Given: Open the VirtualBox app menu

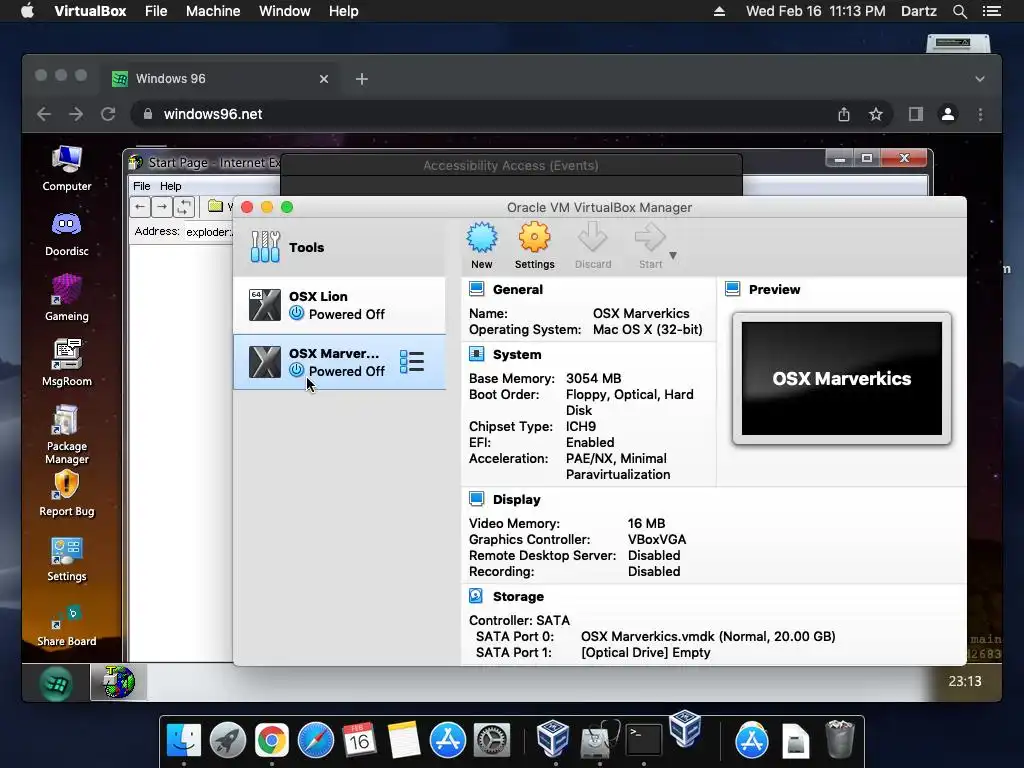Looking at the screenshot, I should tap(90, 11).
